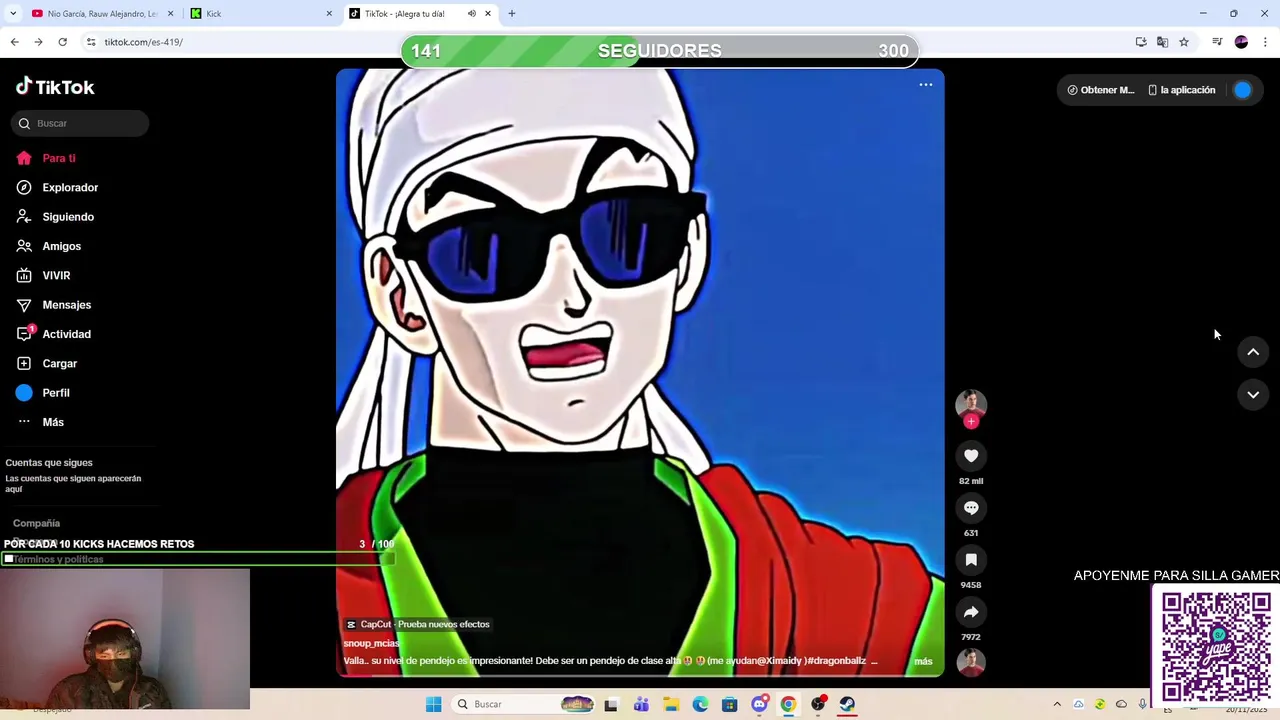The height and width of the screenshot is (720, 1280).
Task: Click the translate page icon
Action: coord(1162,42)
